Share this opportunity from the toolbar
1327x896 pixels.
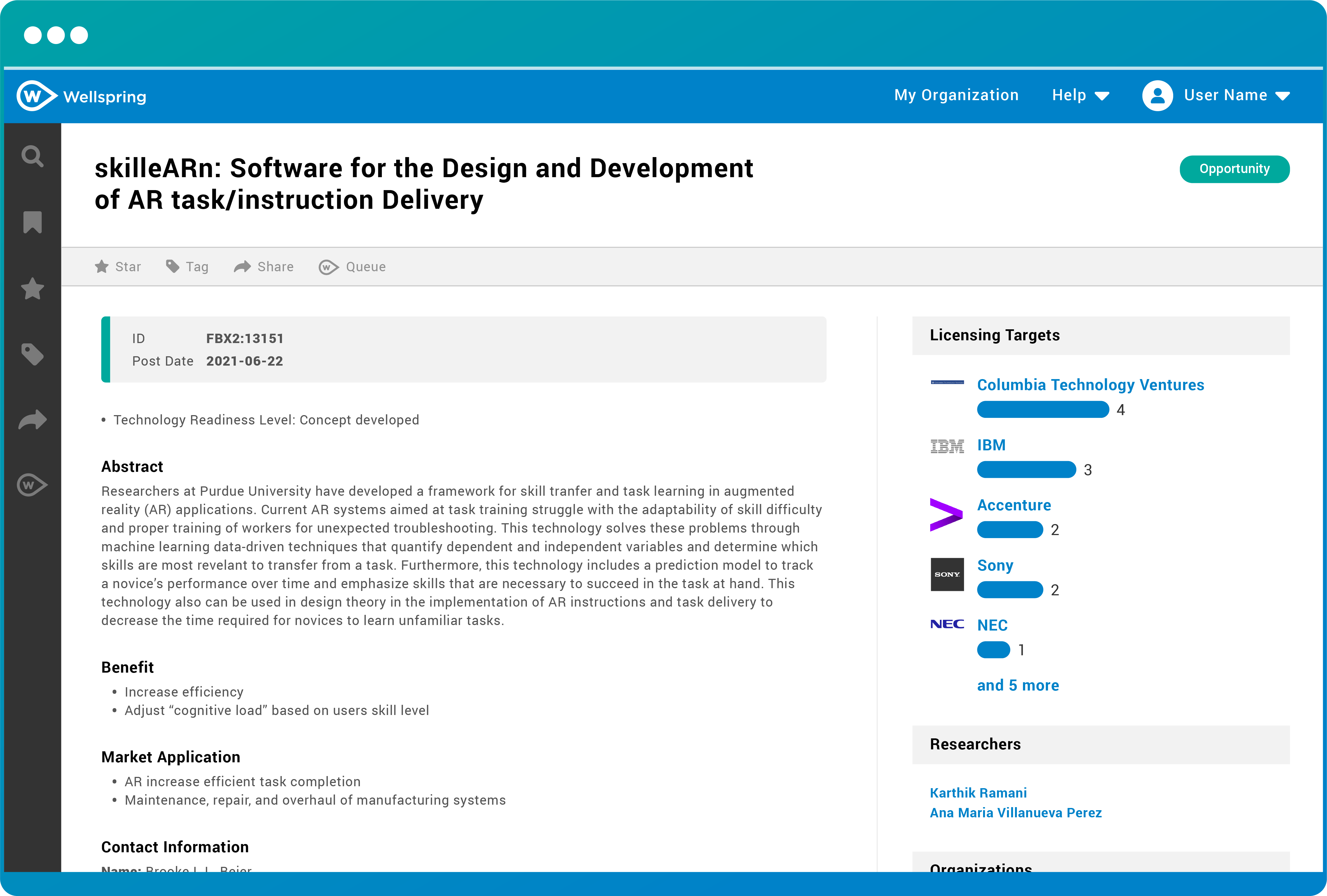264,267
